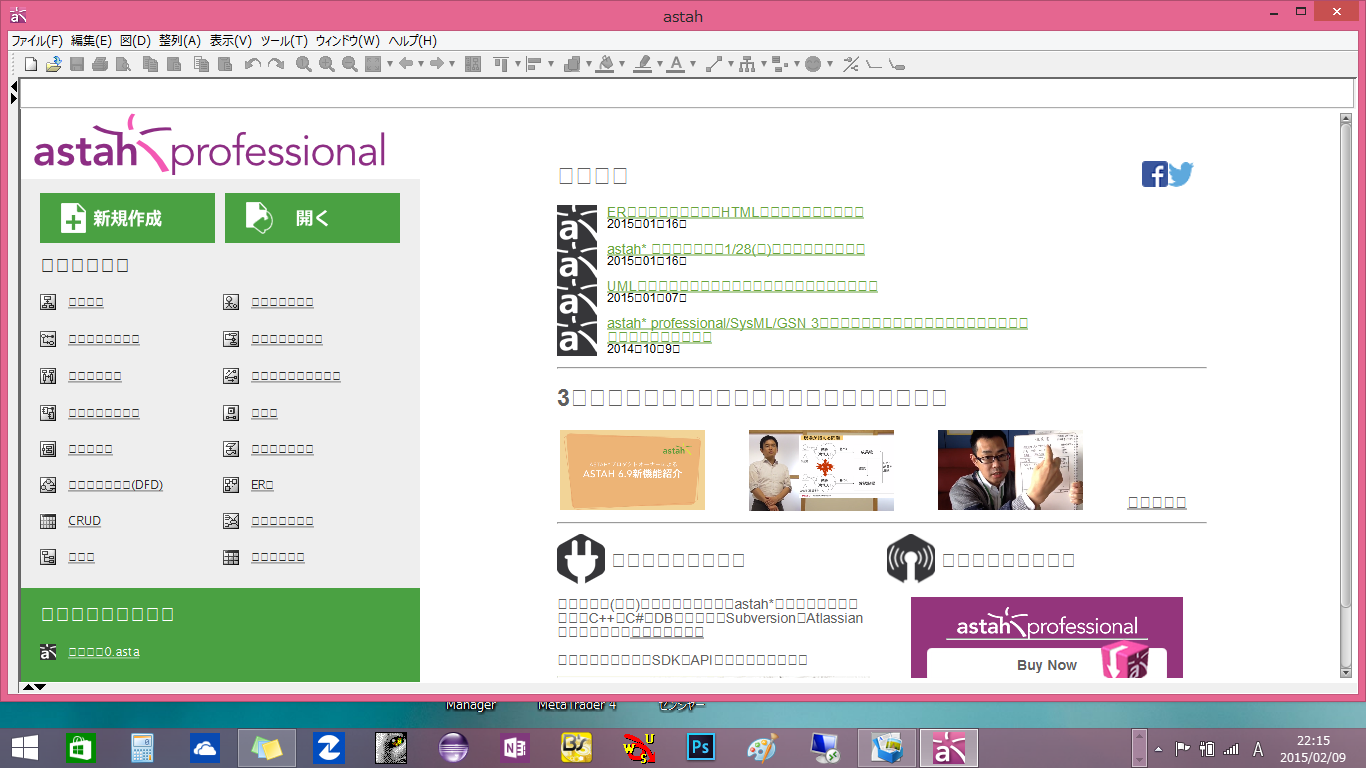Click the redo arrow icon
The width and height of the screenshot is (1366, 768).
[276, 64]
